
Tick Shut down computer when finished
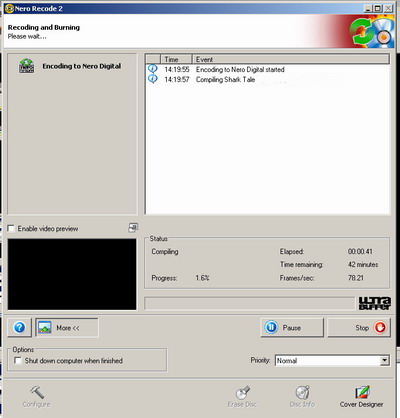click(x=18, y=361)
